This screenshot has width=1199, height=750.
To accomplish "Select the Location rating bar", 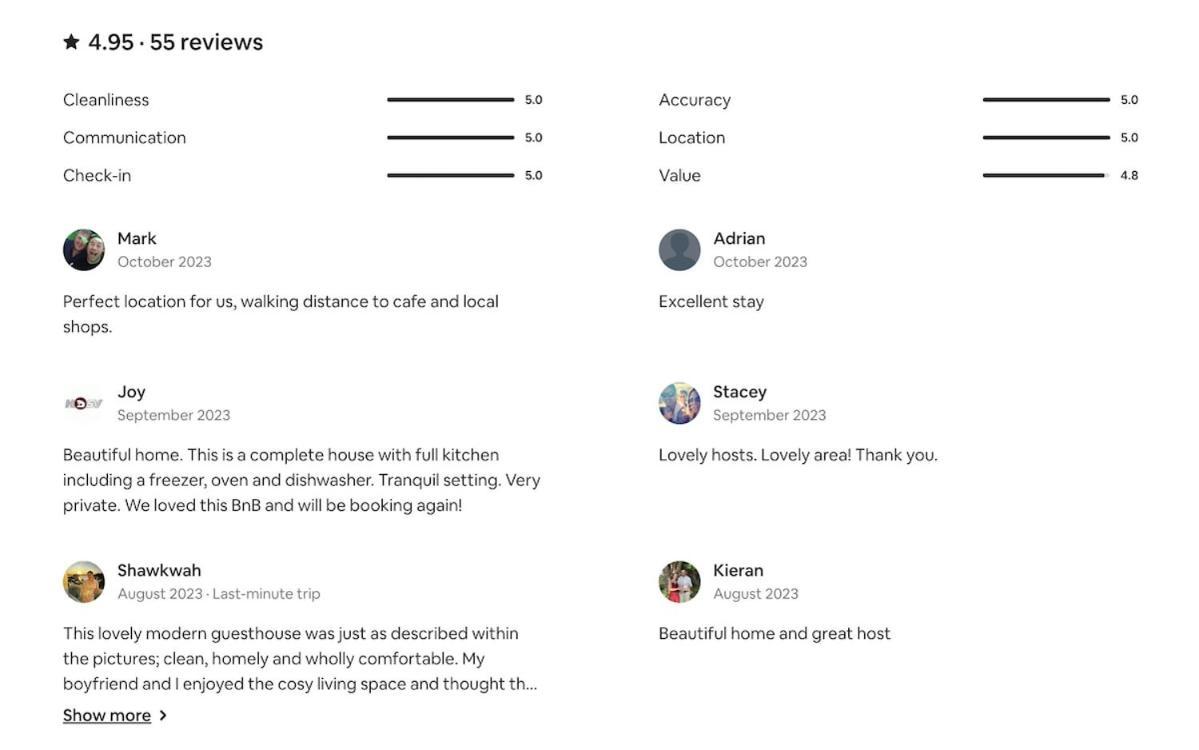I will pos(1046,138).
